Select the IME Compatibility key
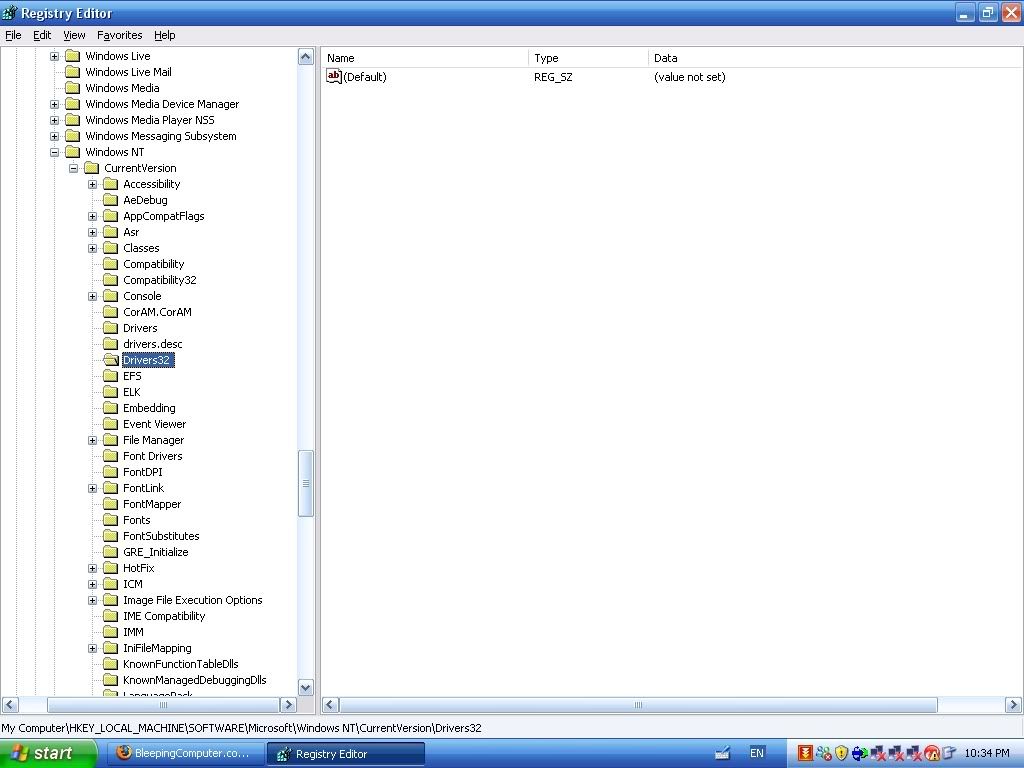This screenshot has width=1024, height=768. tap(164, 616)
